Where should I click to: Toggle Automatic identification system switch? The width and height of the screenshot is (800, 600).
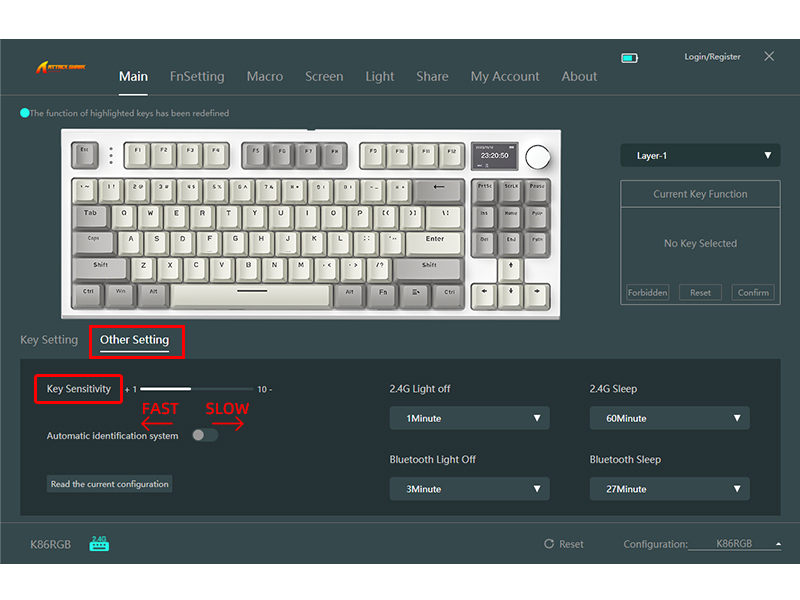coord(205,435)
